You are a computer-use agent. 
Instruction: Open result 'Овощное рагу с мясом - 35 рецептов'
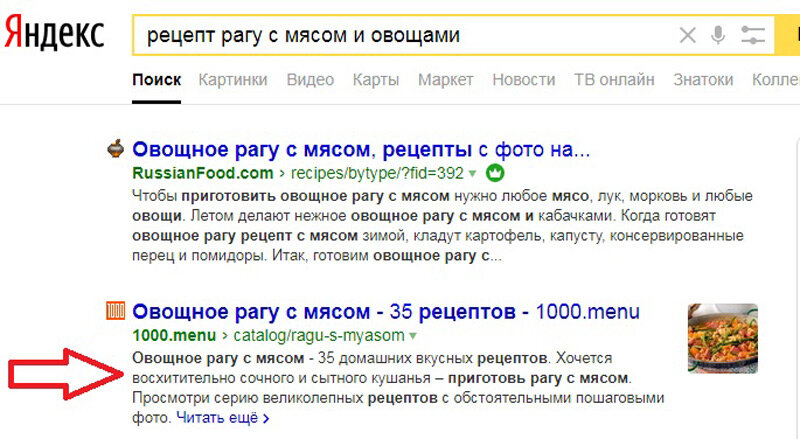click(x=386, y=311)
